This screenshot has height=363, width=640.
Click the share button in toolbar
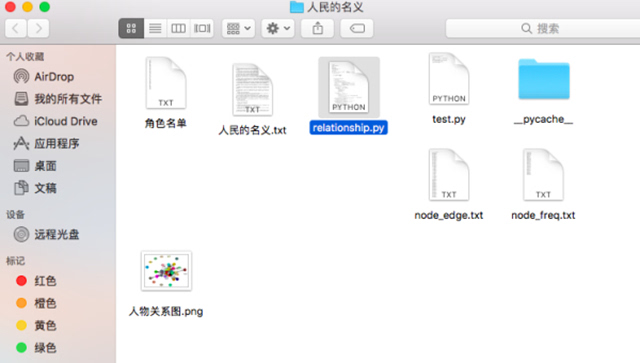tap(318, 28)
